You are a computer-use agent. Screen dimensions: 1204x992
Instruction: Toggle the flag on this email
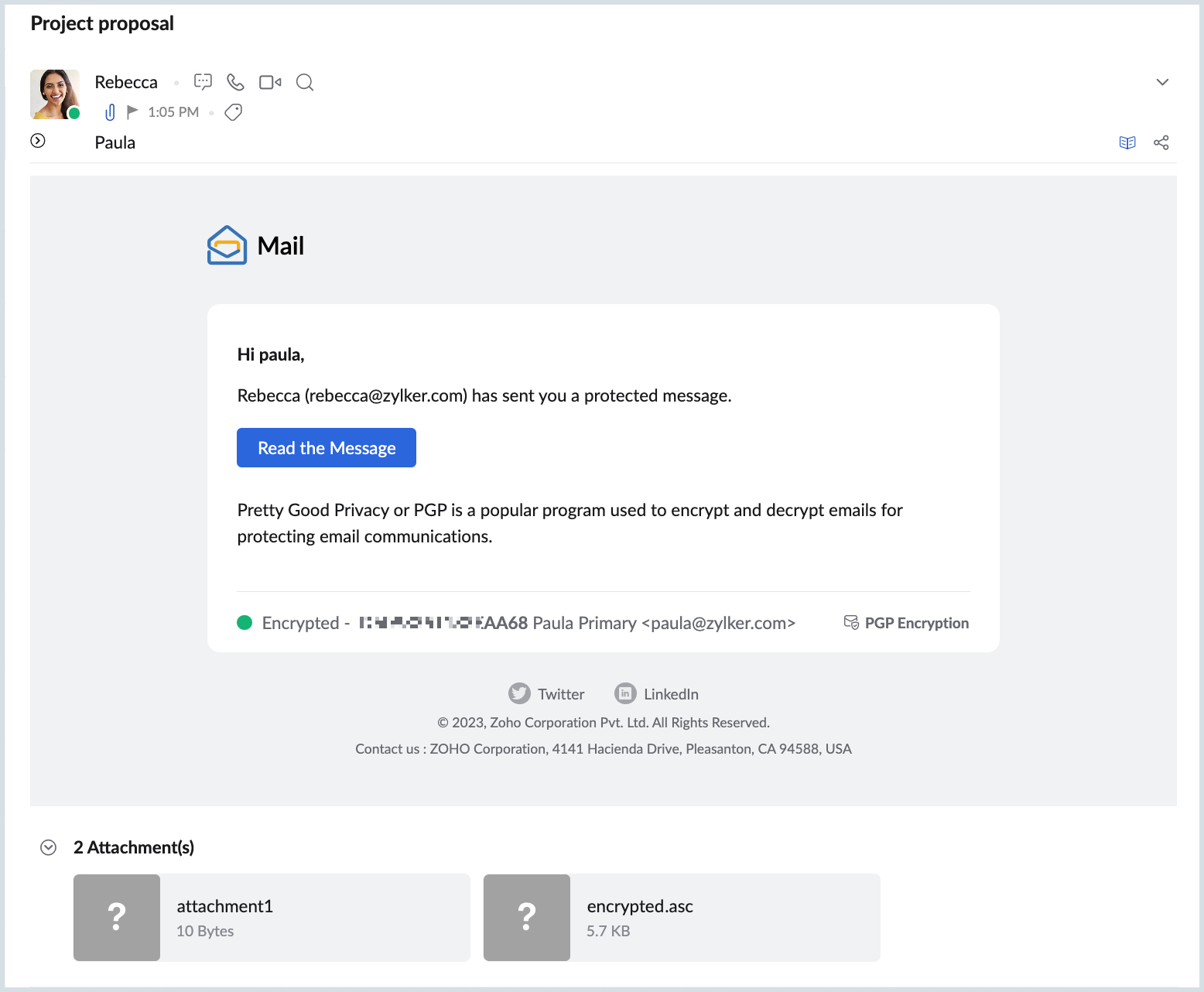click(x=132, y=112)
